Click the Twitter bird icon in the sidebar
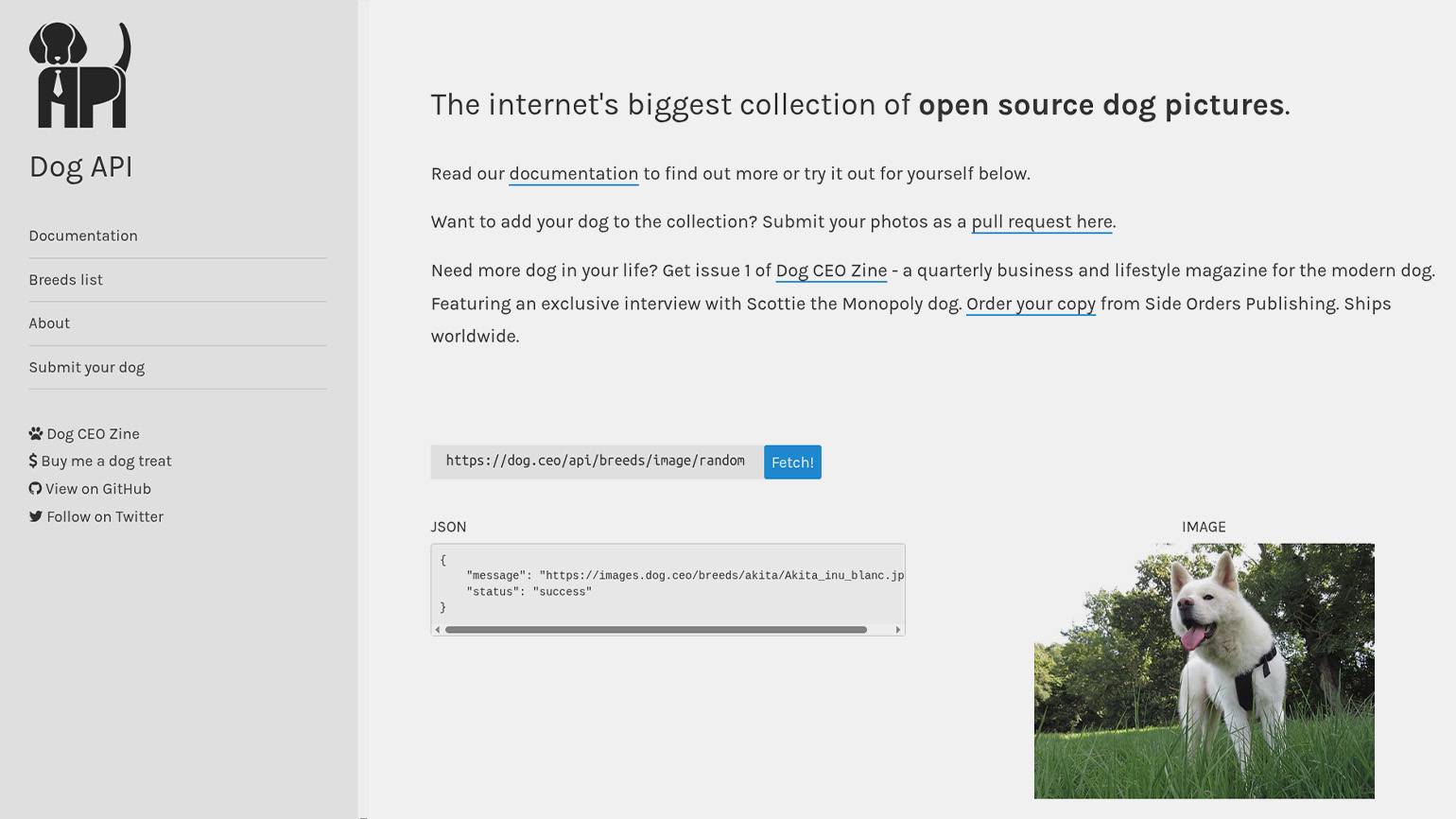This screenshot has height=819, width=1456. [x=36, y=517]
